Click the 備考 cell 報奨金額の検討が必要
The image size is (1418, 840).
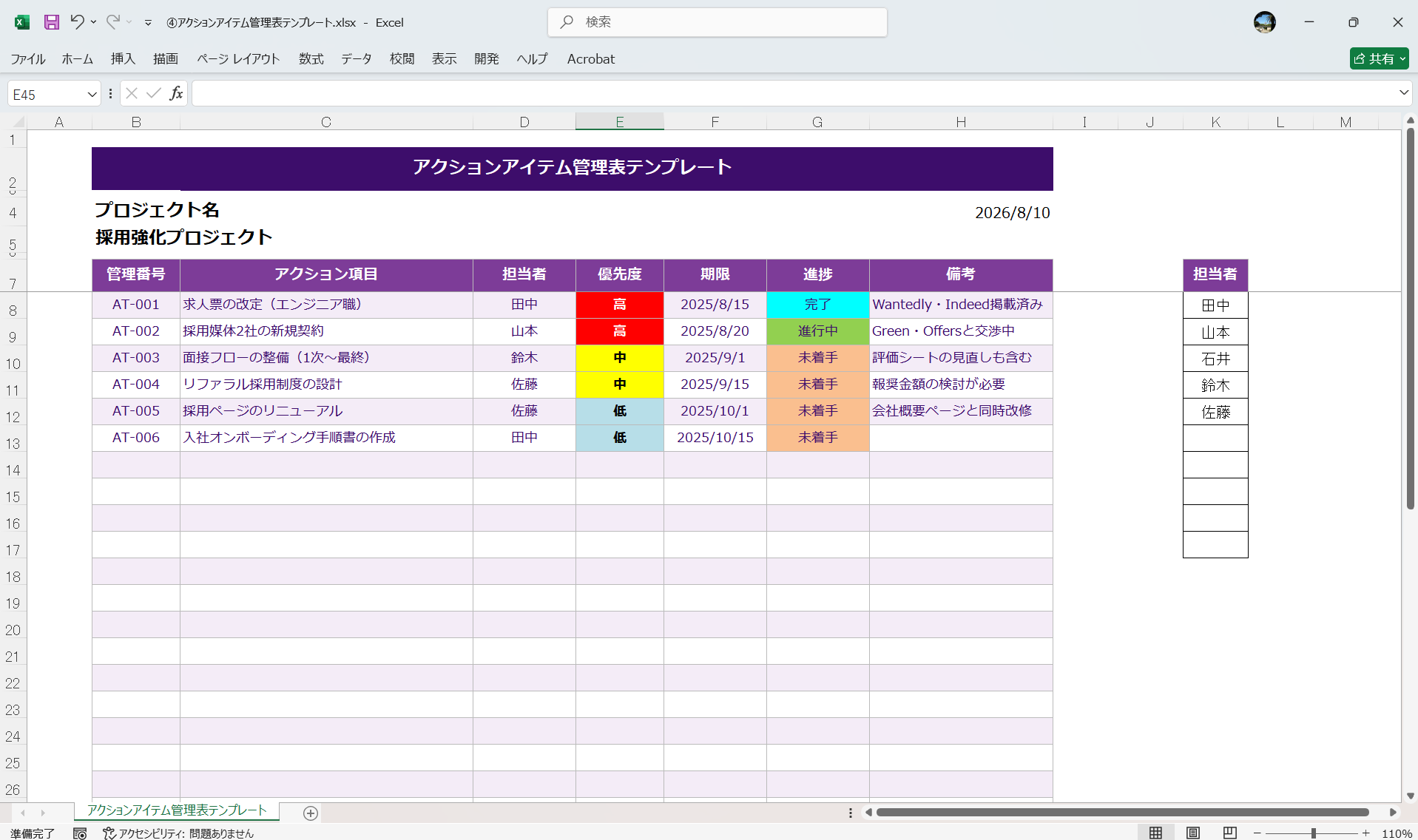click(961, 385)
